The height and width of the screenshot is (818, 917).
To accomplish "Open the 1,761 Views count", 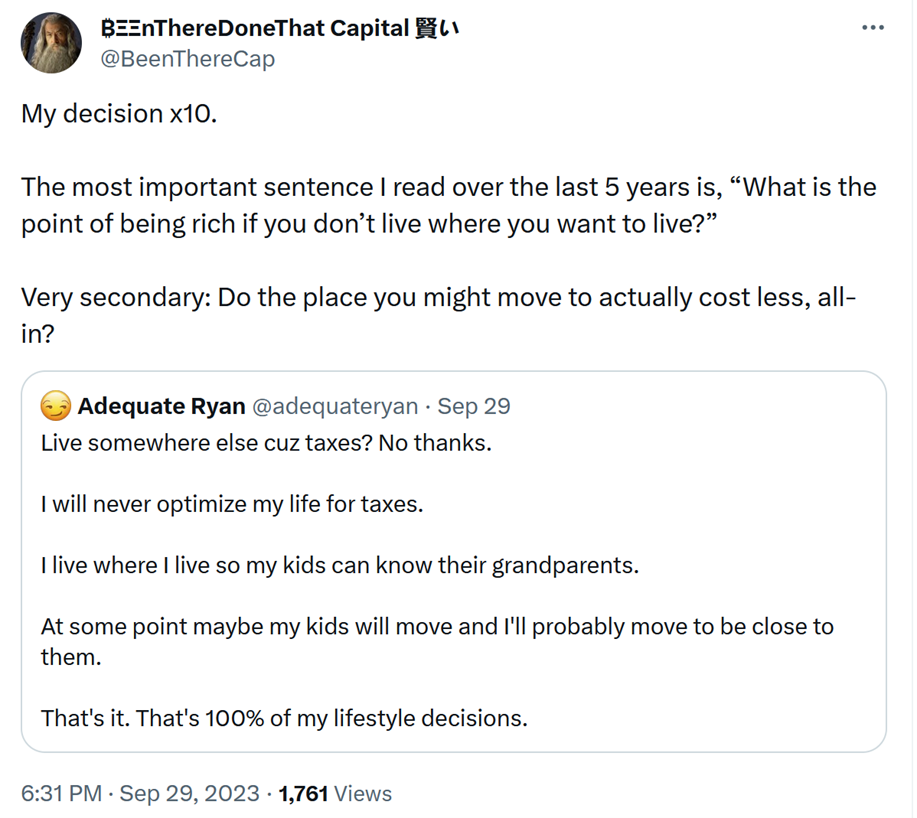I will [335, 793].
